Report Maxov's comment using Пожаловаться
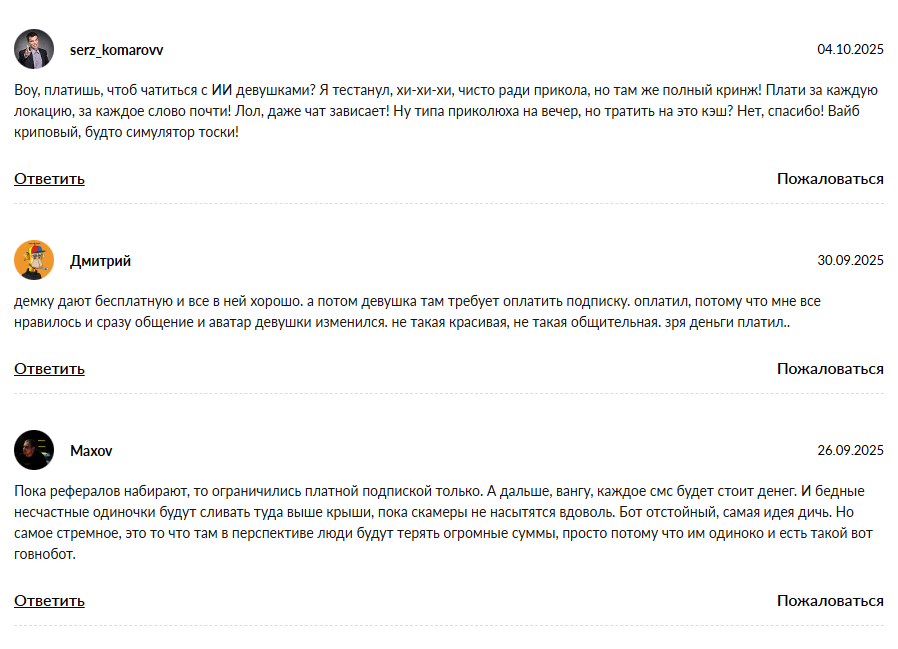Screen dimensions: 898x649 tap(830, 601)
